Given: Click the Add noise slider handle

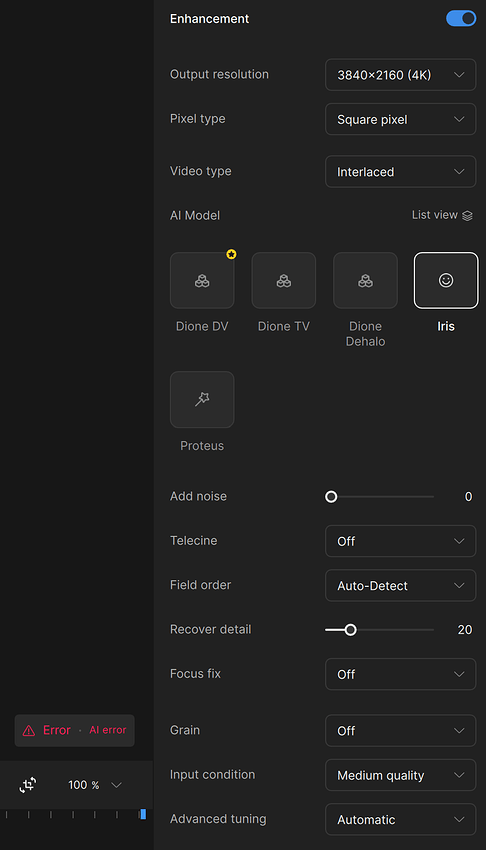Looking at the screenshot, I should 331,497.
